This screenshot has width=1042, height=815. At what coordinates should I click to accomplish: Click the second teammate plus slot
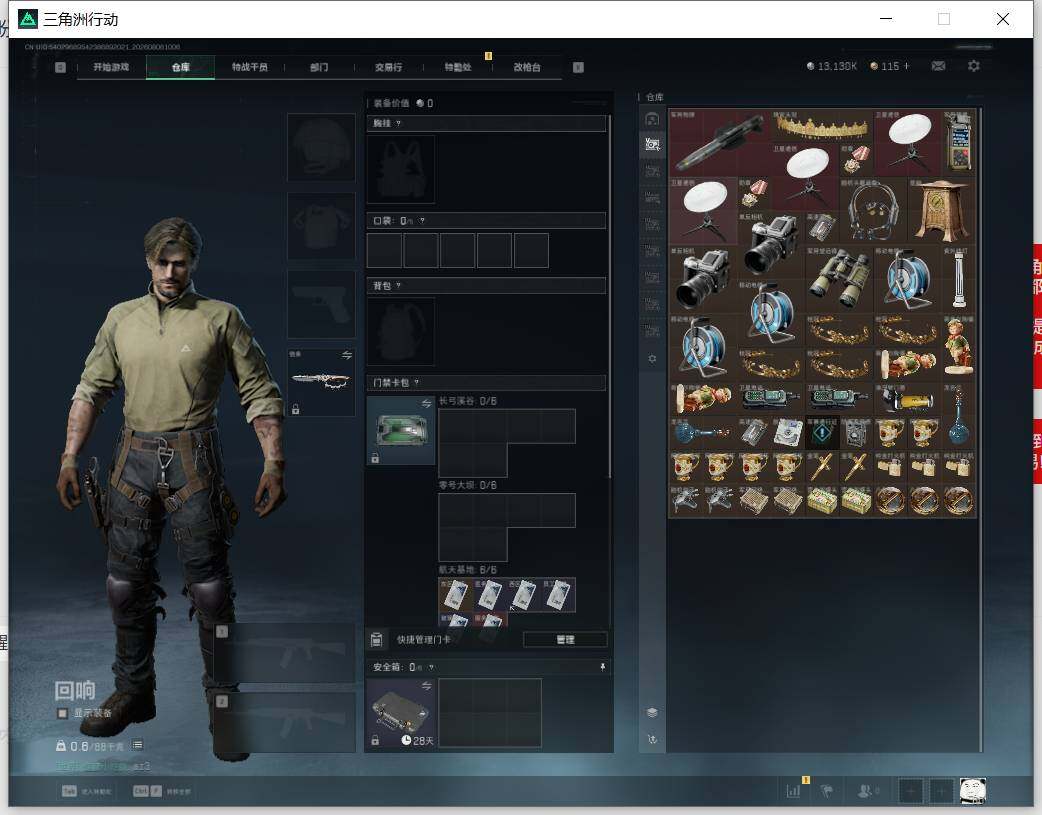pos(940,791)
